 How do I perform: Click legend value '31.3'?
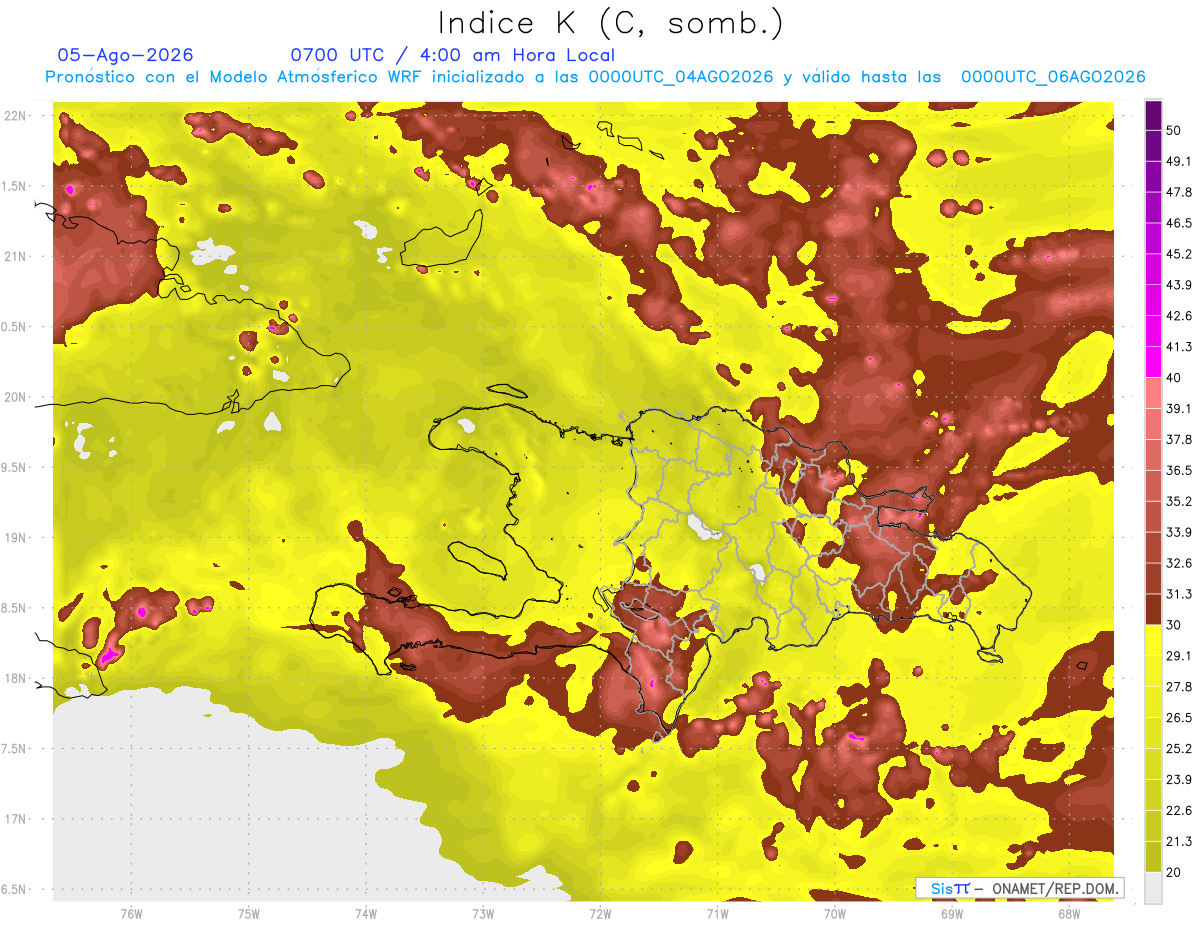pos(1178,594)
